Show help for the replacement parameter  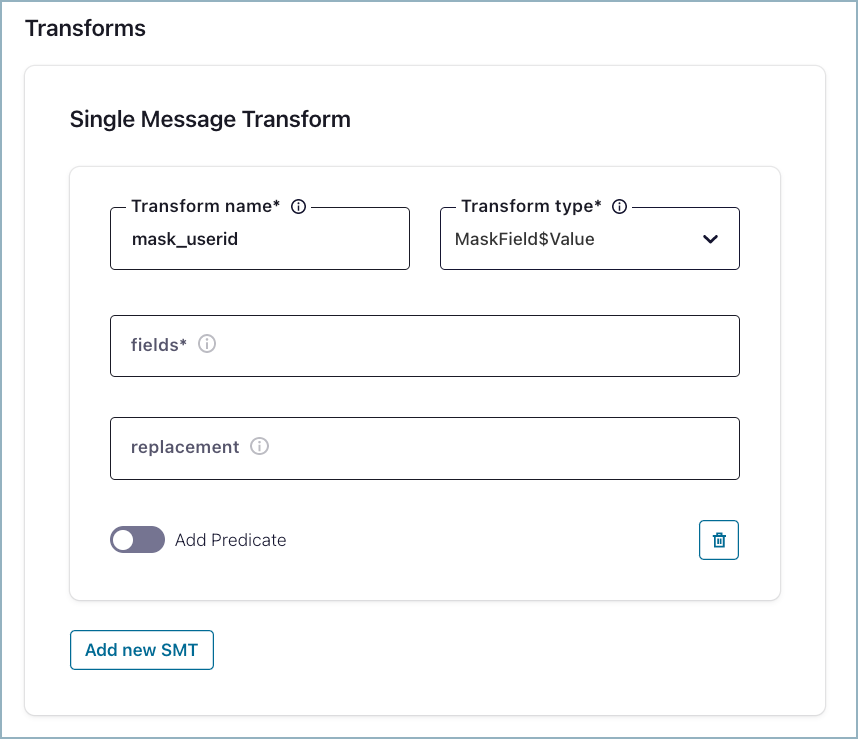[259, 447]
